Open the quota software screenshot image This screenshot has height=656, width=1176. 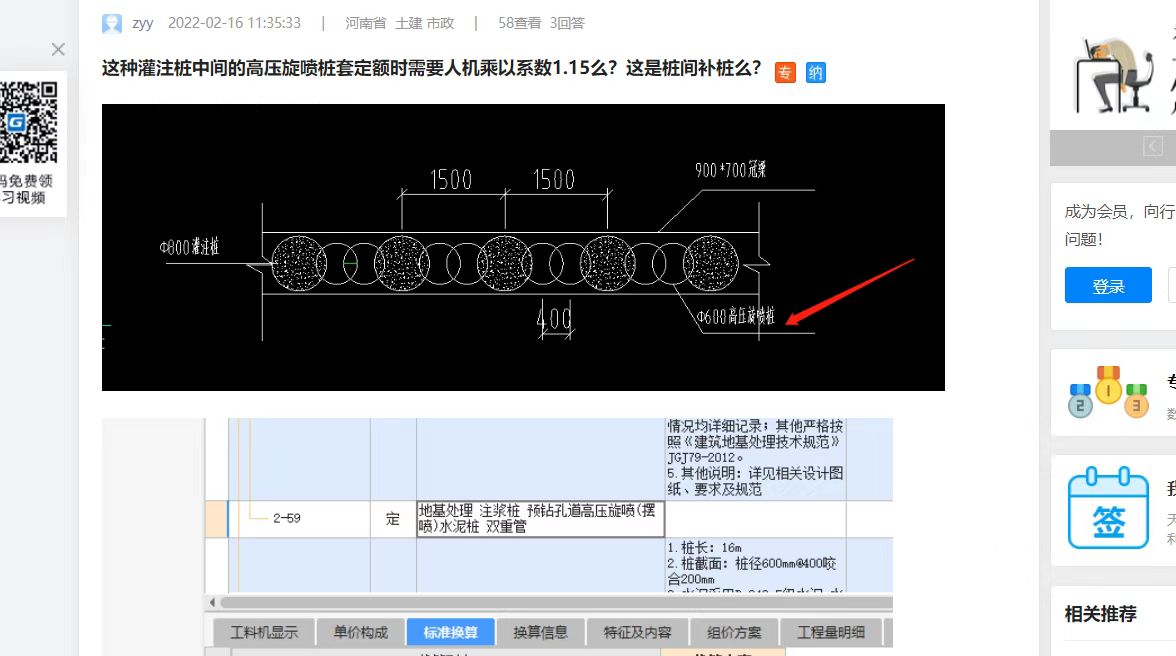pyautogui.click(x=497, y=537)
